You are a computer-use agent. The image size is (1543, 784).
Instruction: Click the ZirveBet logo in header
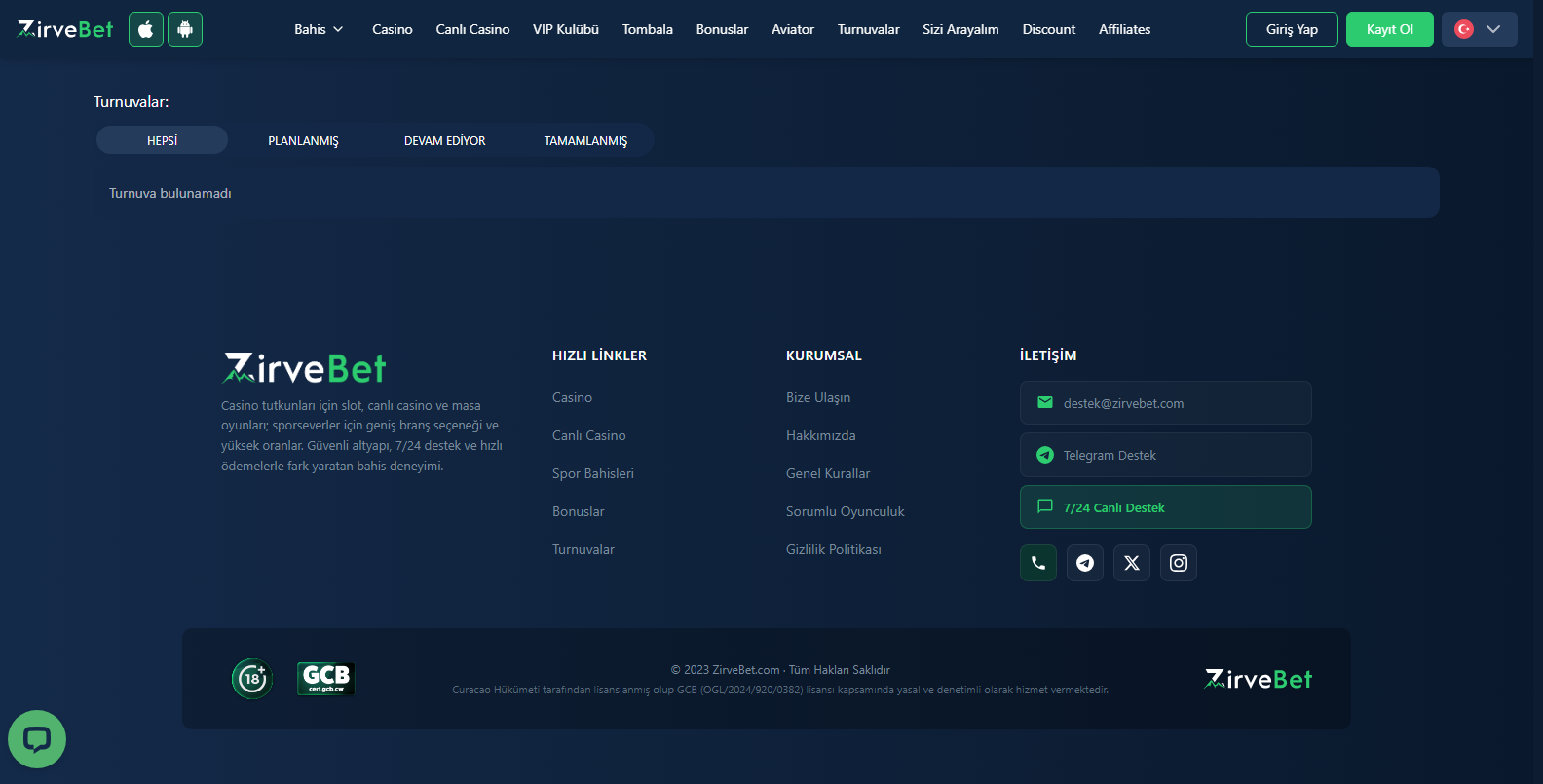[65, 29]
